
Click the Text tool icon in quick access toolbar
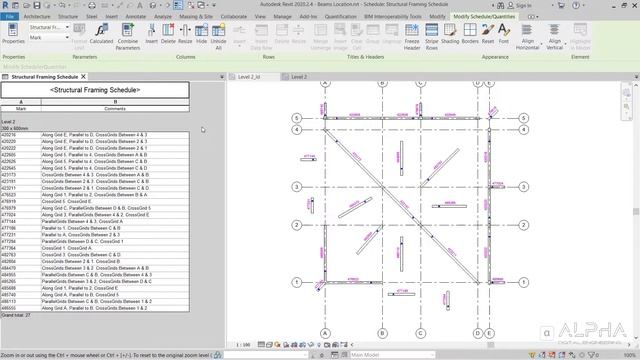pos(140,5)
